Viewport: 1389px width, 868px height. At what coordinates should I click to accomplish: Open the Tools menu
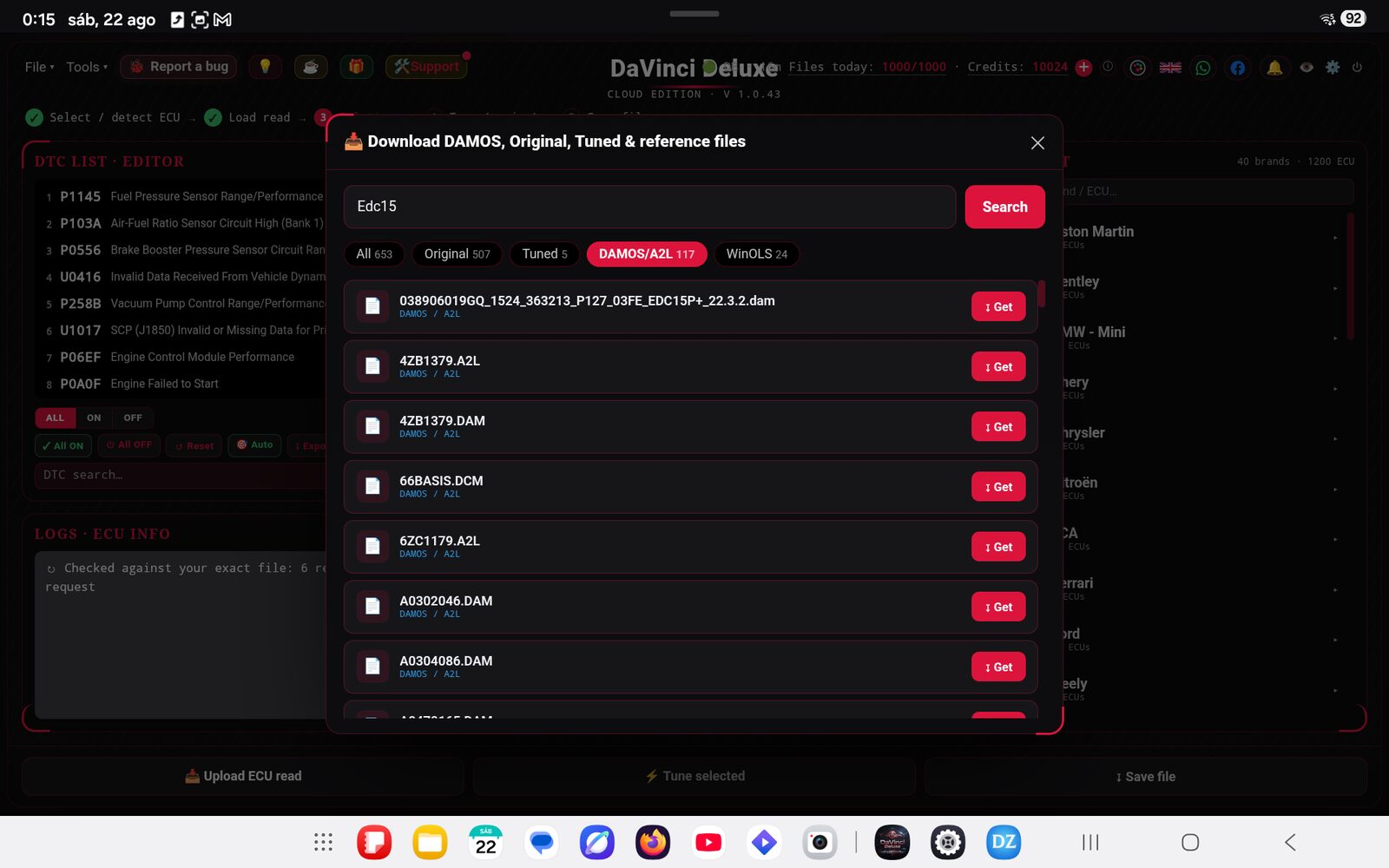(x=87, y=67)
